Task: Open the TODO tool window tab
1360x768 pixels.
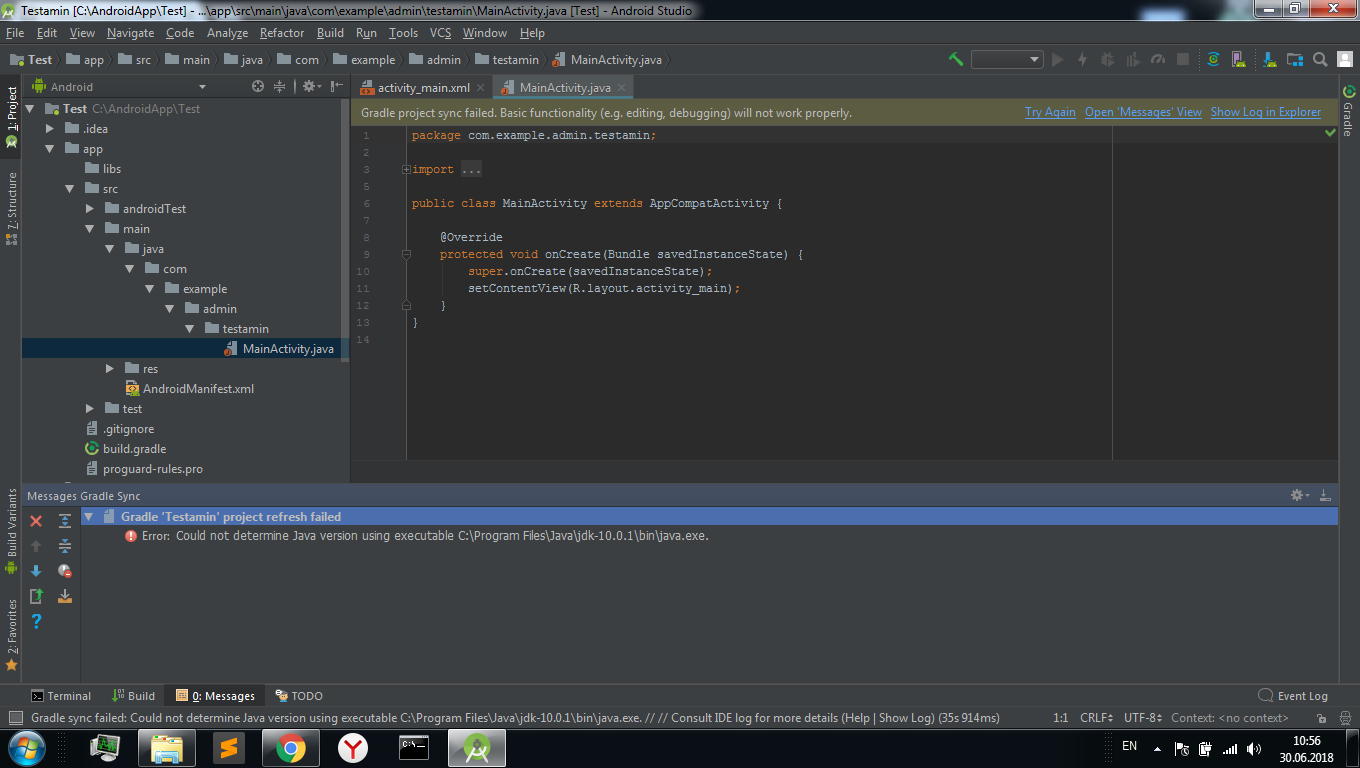Action: pyautogui.click(x=299, y=696)
